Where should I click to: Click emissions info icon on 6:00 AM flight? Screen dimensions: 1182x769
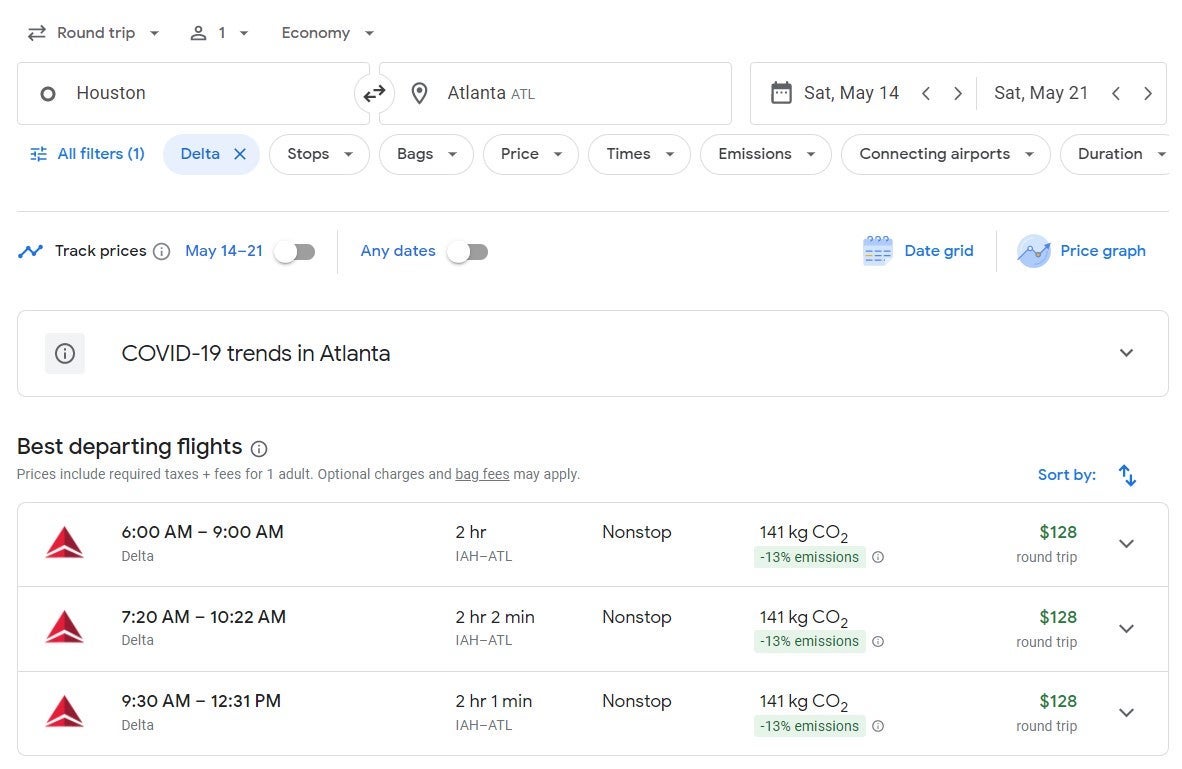(x=878, y=557)
